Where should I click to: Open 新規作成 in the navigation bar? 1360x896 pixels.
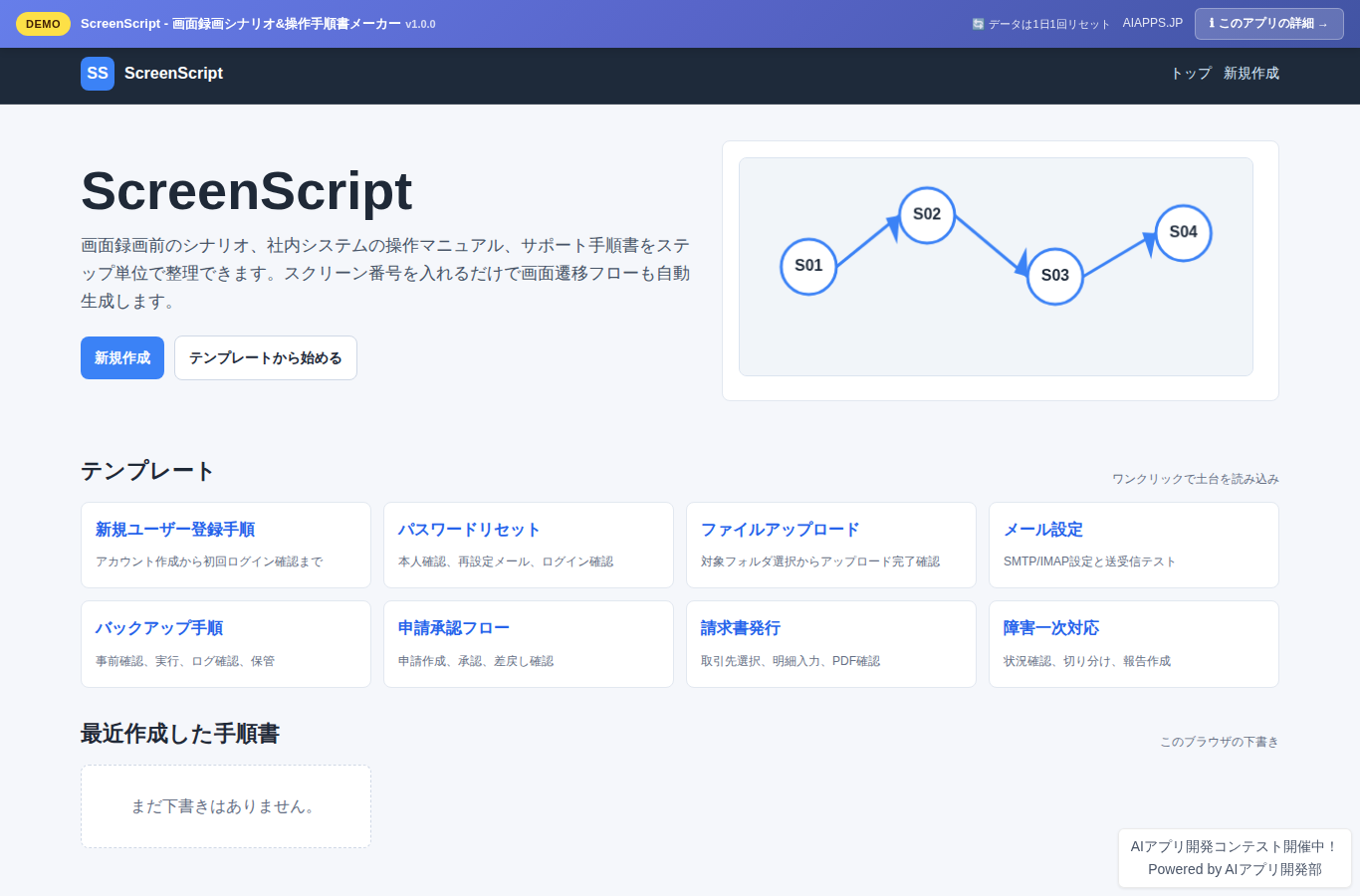(1251, 74)
